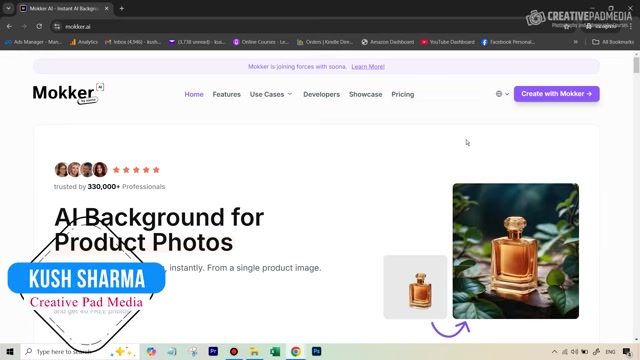Viewport: 640px width, 360px height.
Task: Open the globe language selector
Action: tap(502, 94)
